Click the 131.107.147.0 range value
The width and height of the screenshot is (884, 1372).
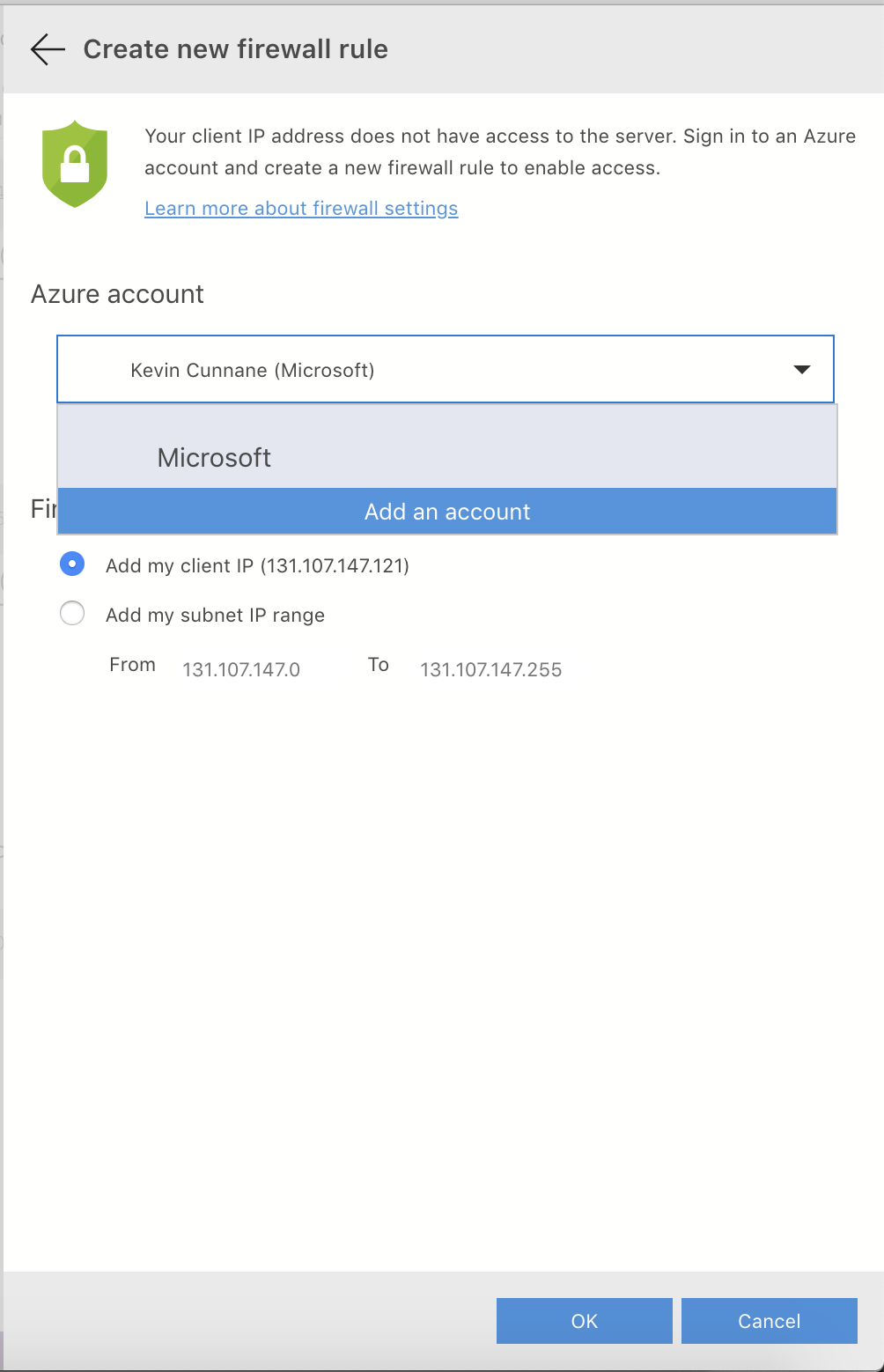pos(241,669)
